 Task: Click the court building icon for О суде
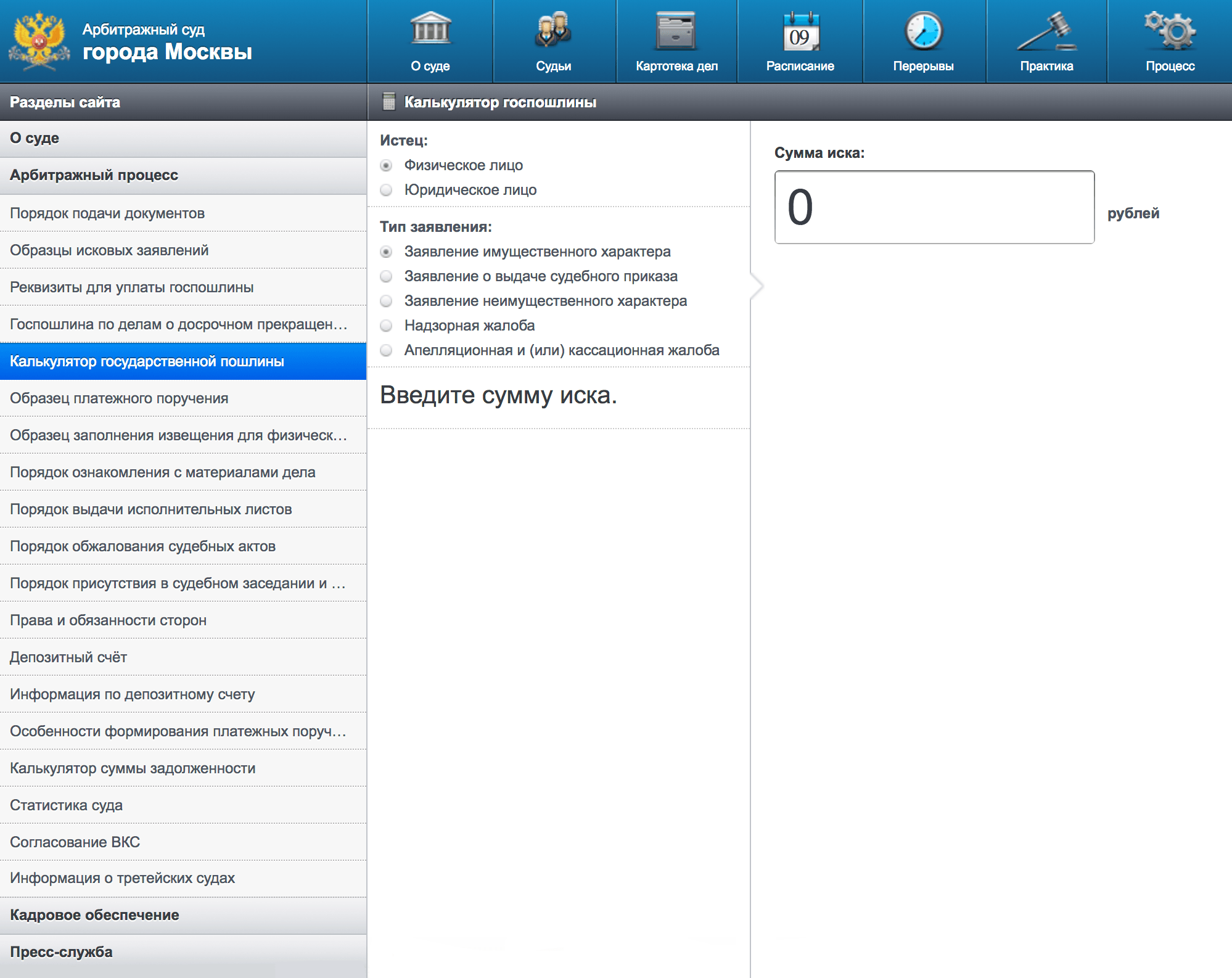(430, 30)
